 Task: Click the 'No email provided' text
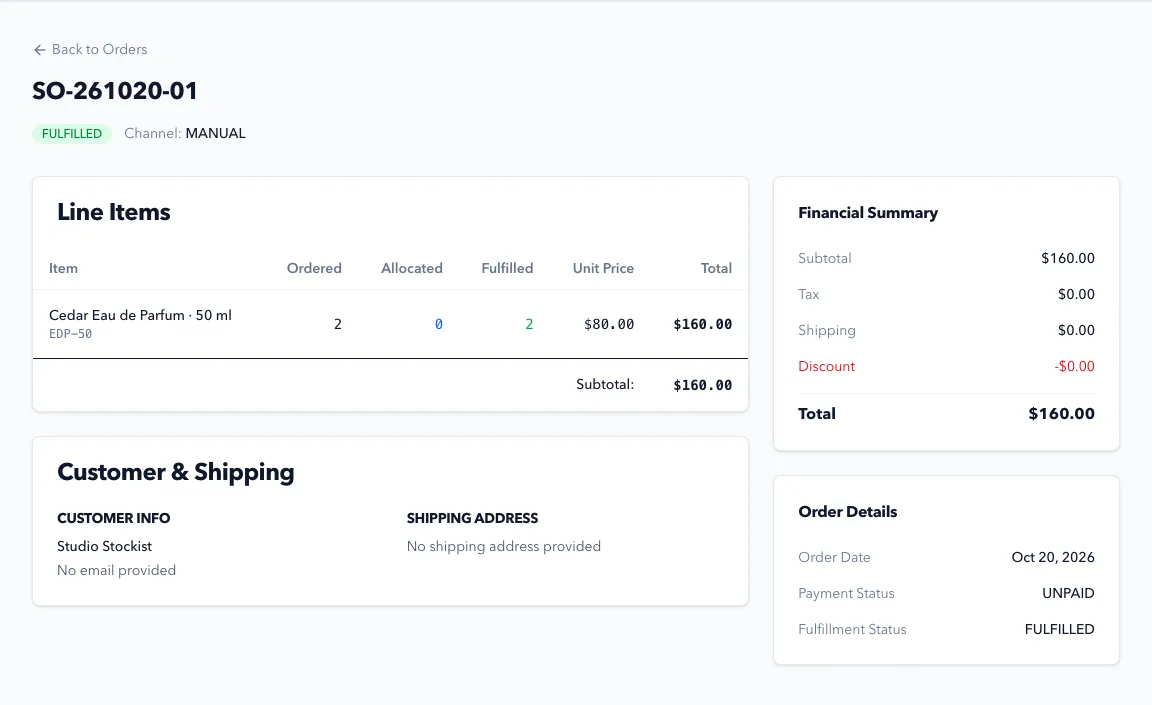coord(117,570)
